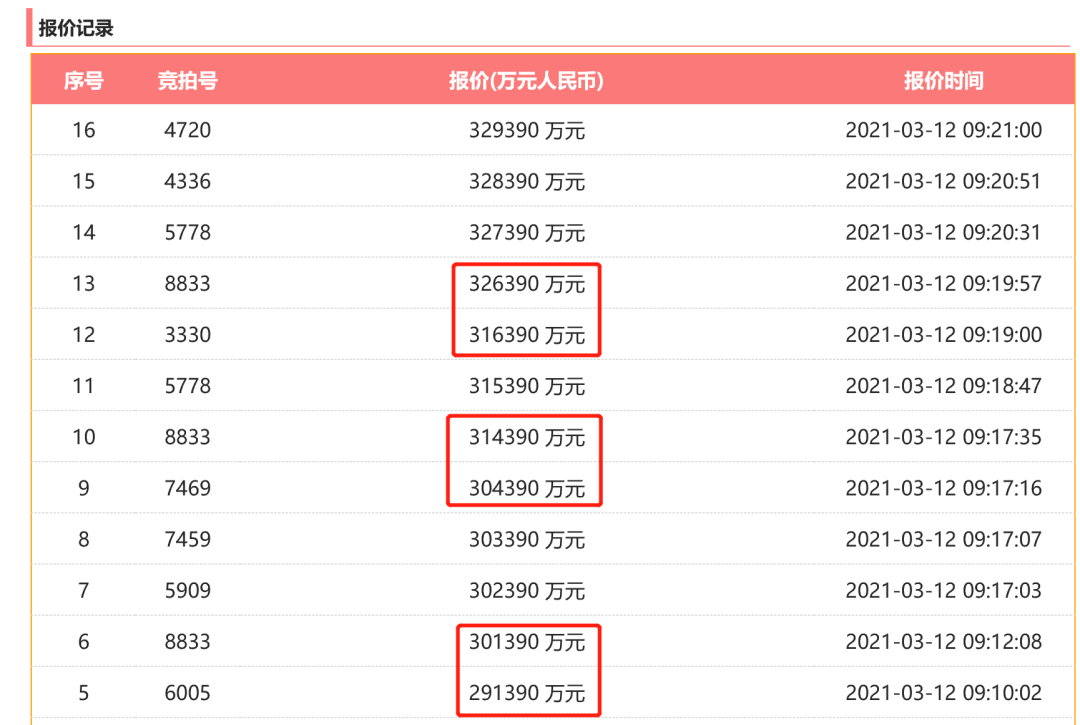The image size is (1080, 725).
Task: Select bidder number 4336
Action: (187, 182)
